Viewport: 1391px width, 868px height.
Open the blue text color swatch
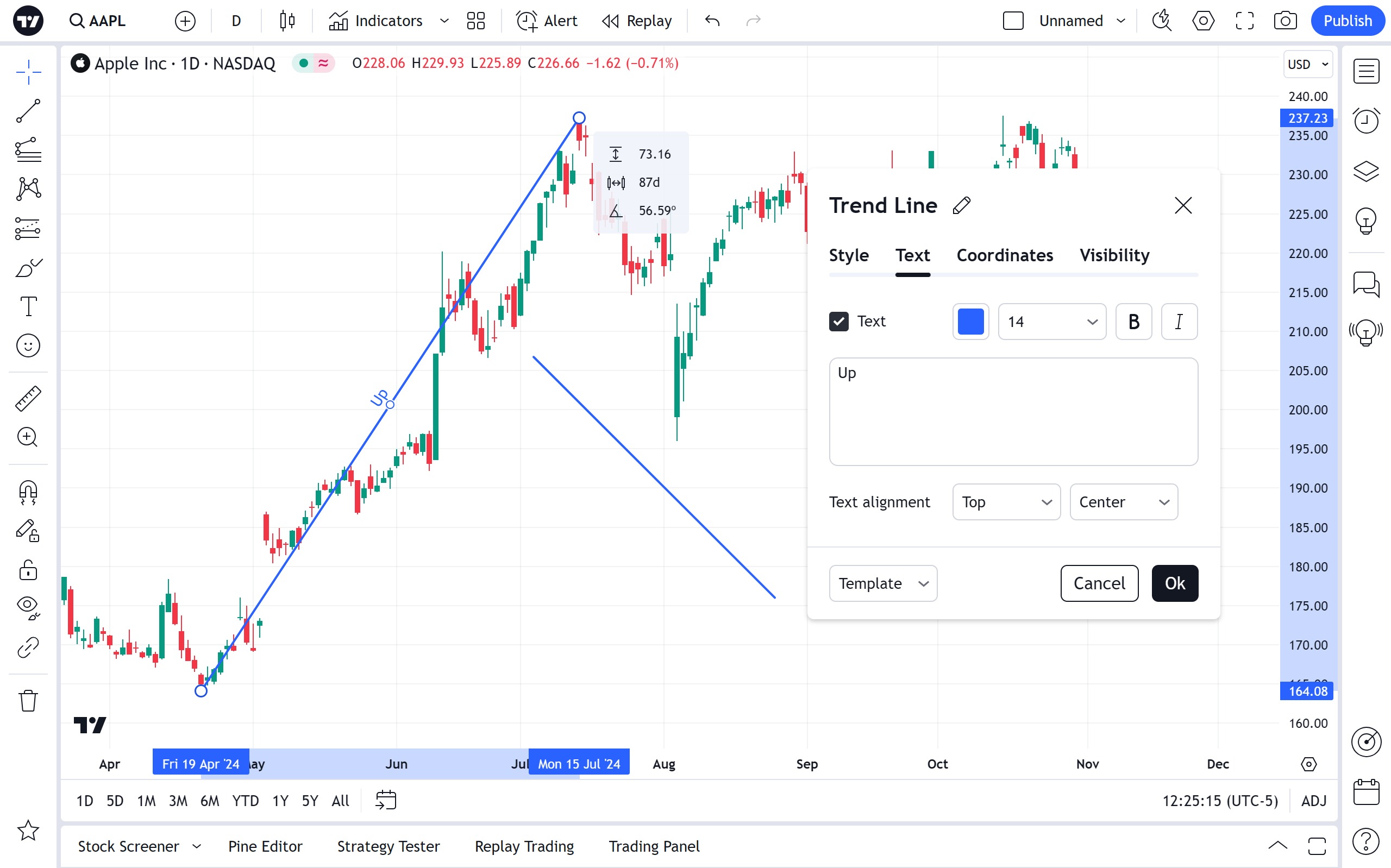click(970, 322)
